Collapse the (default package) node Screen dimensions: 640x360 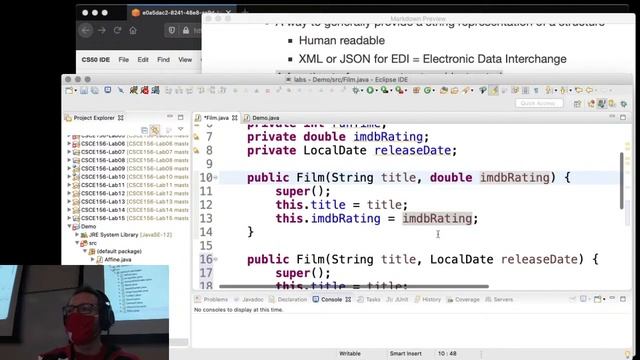click(85, 251)
